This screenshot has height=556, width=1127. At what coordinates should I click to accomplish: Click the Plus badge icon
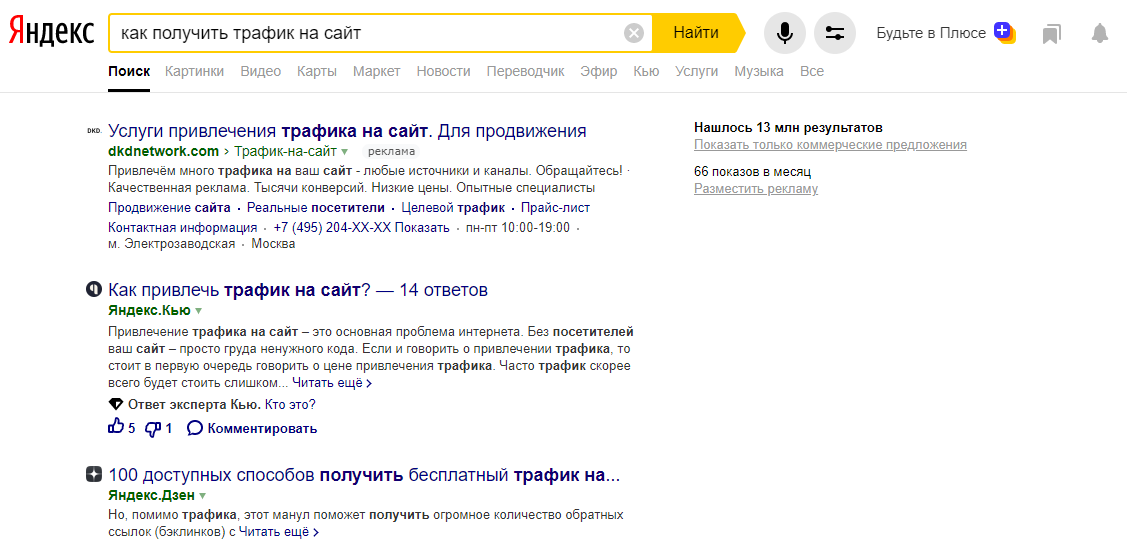[1005, 32]
